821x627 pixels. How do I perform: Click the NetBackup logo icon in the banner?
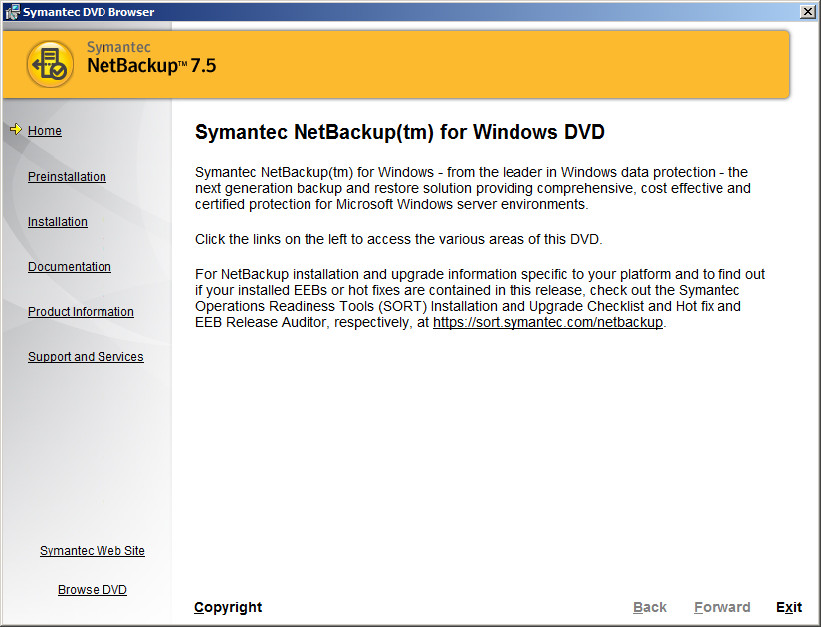pos(50,63)
